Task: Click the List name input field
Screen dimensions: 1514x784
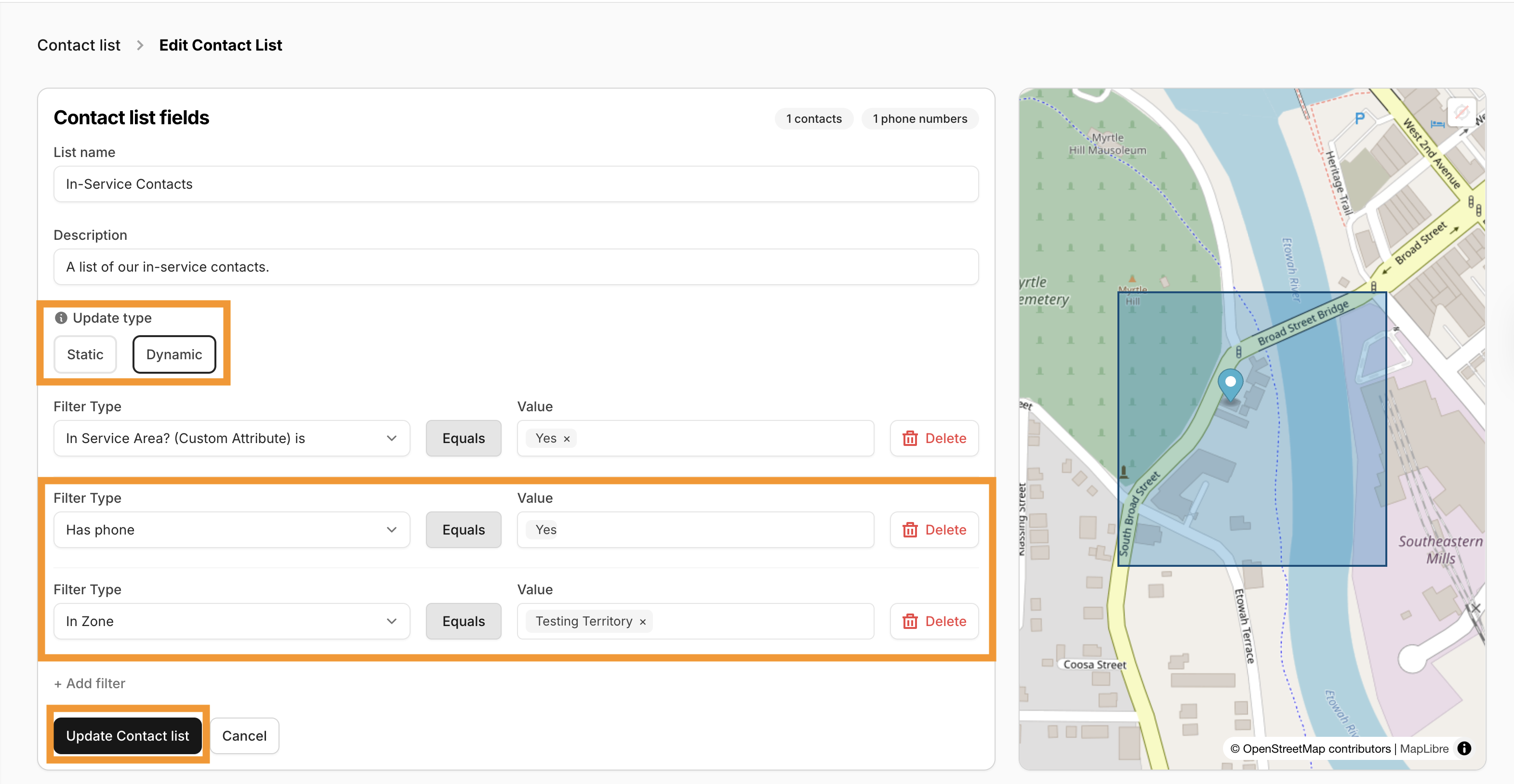Action: [516, 184]
